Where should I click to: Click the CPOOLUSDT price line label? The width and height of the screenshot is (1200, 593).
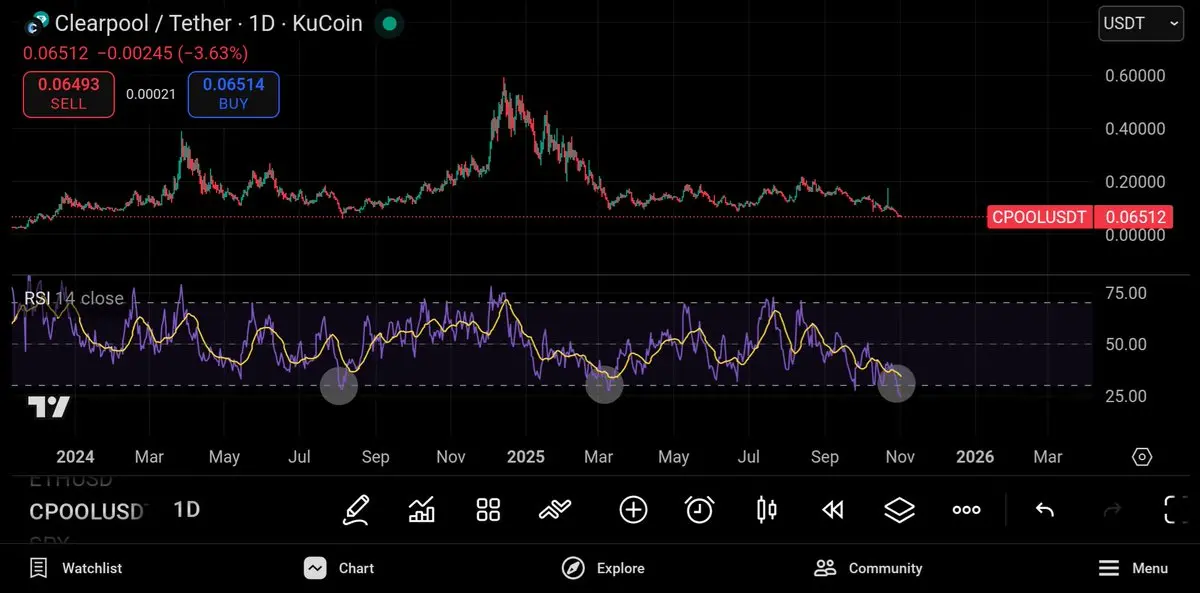pos(1039,217)
